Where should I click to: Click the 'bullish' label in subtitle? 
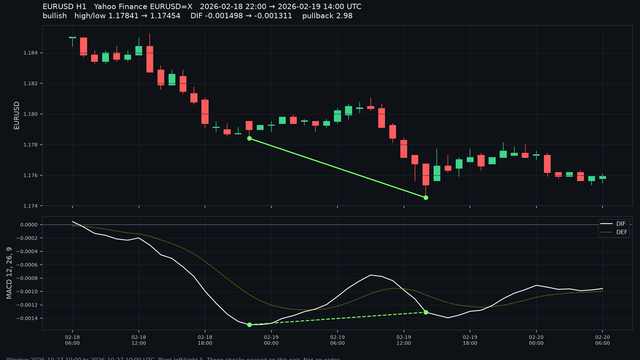click(55, 16)
